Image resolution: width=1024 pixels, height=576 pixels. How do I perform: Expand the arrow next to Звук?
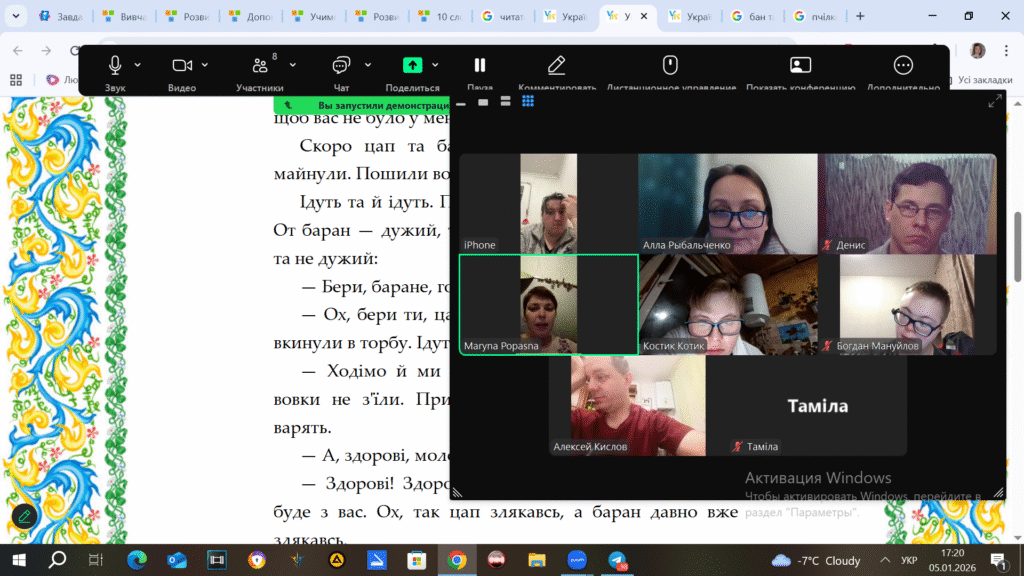tap(138, 65)
